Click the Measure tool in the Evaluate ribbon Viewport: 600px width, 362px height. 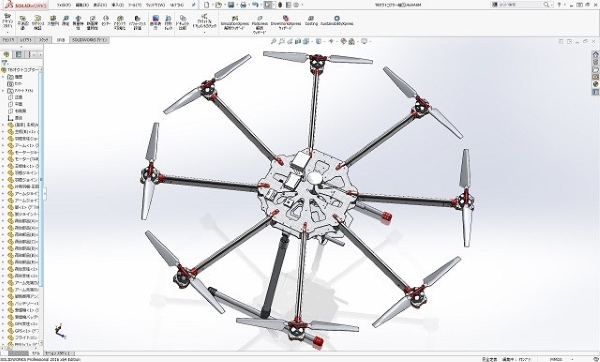click(66, 21)
